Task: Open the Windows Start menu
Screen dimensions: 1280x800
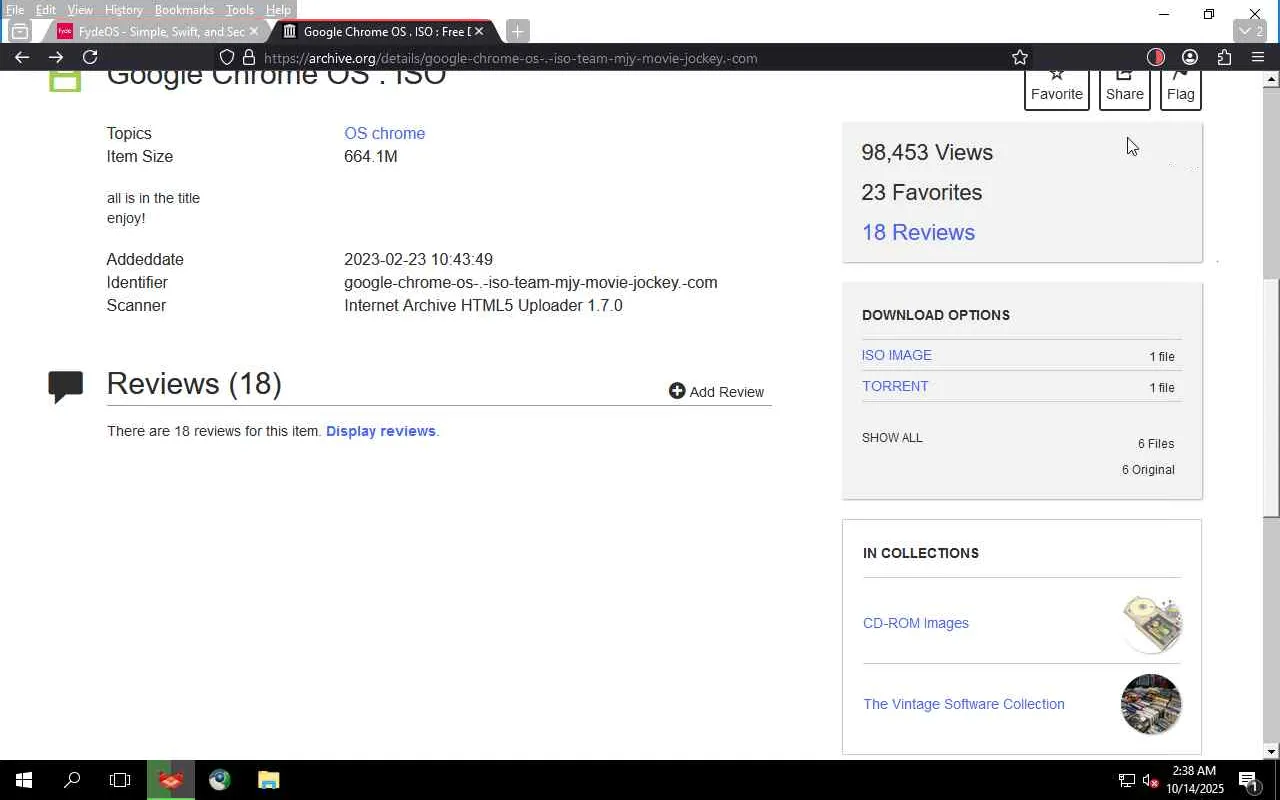Action: point(24,780)
